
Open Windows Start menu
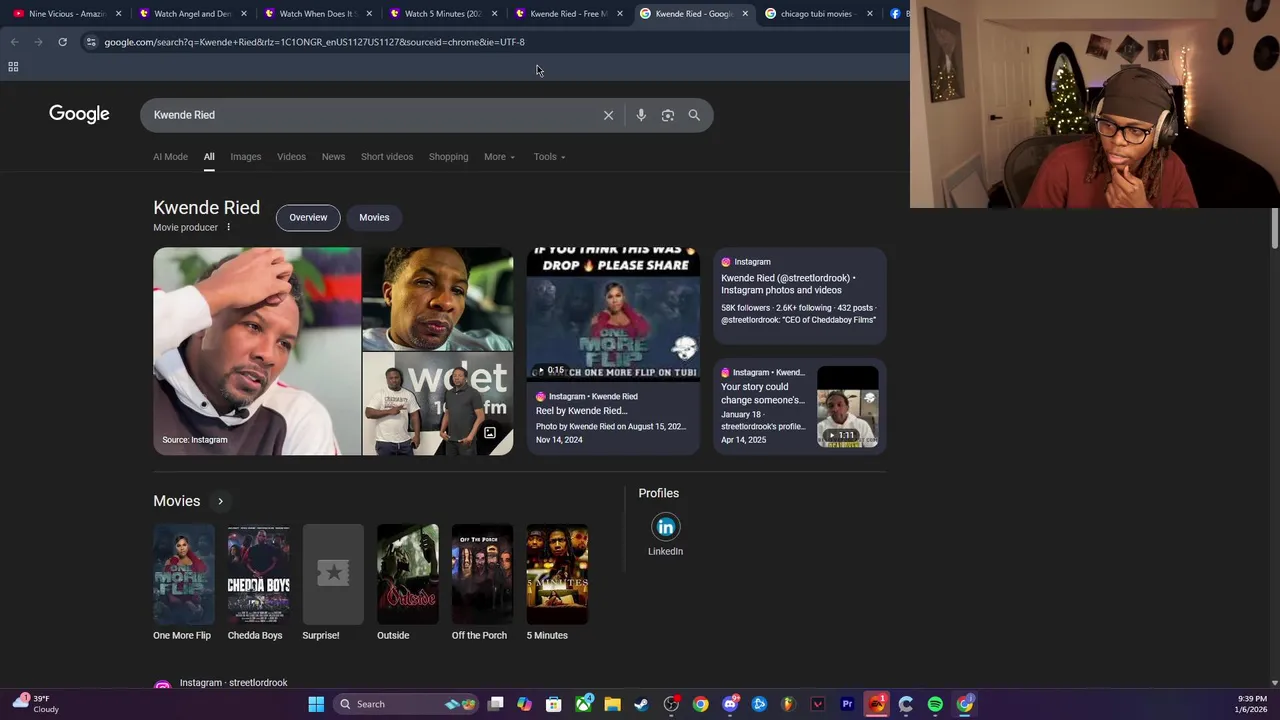(x=316, y=704)
